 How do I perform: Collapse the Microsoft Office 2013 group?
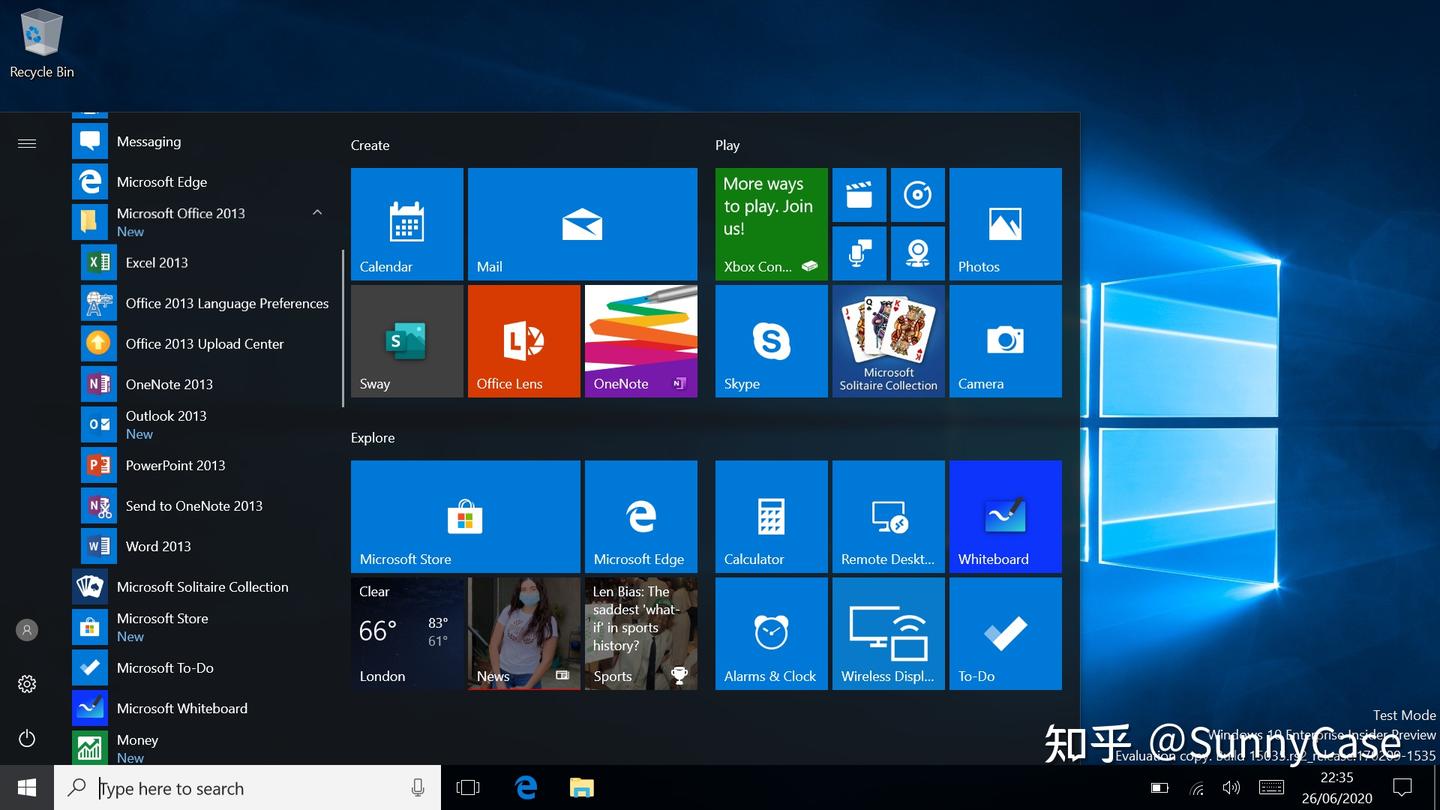click(317, 213)
